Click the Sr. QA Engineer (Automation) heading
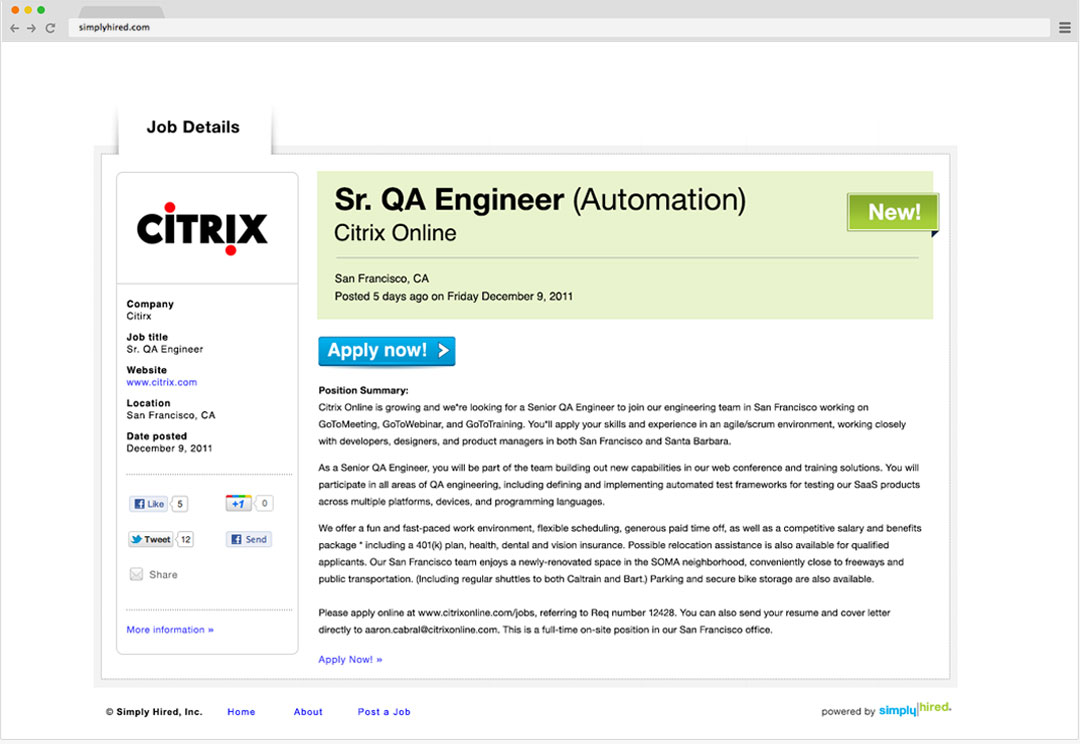Viewport: 1080px width, 744px height. coord(540,200)
